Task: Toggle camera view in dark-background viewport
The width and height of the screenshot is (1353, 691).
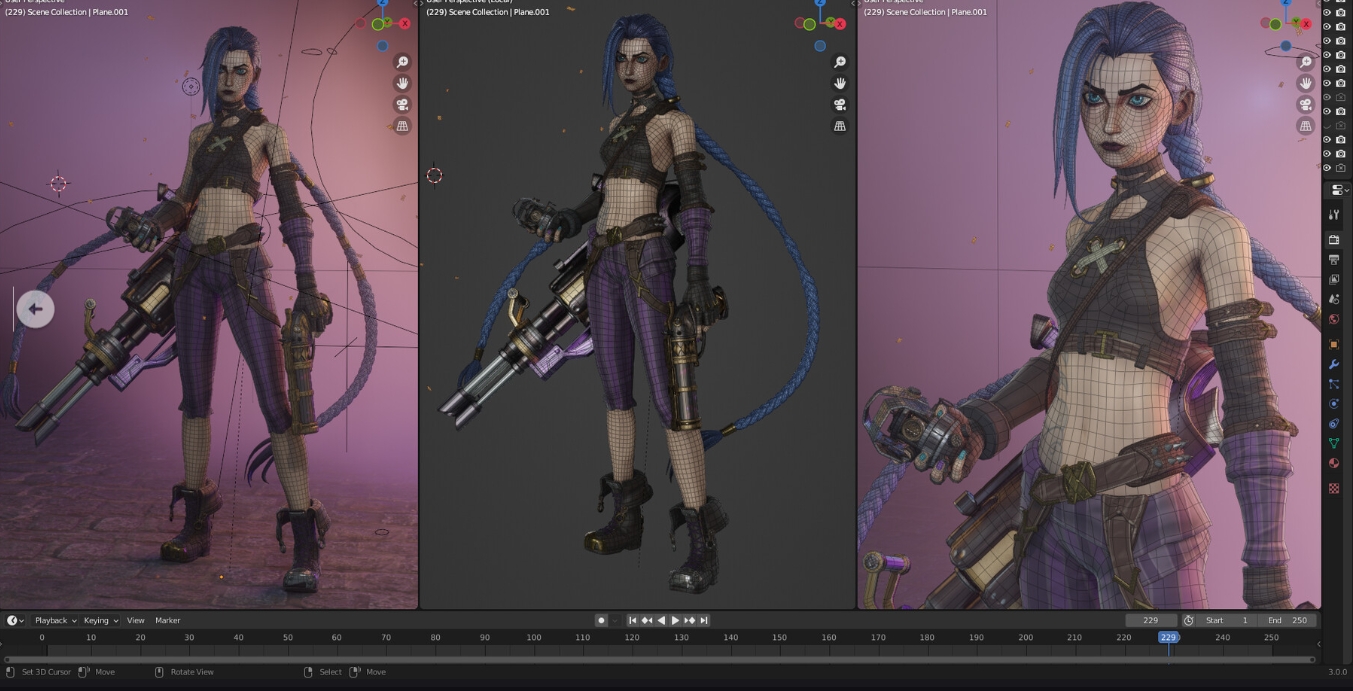Action: click(x=840, y=104)
